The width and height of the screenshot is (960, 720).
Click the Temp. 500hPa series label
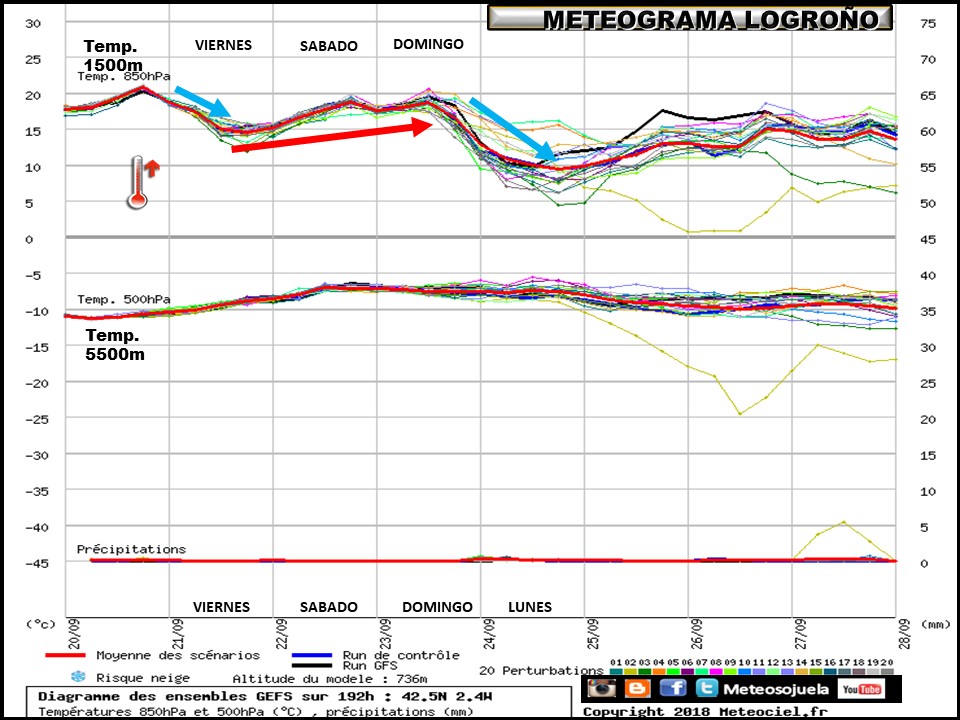tap(124, 299)
